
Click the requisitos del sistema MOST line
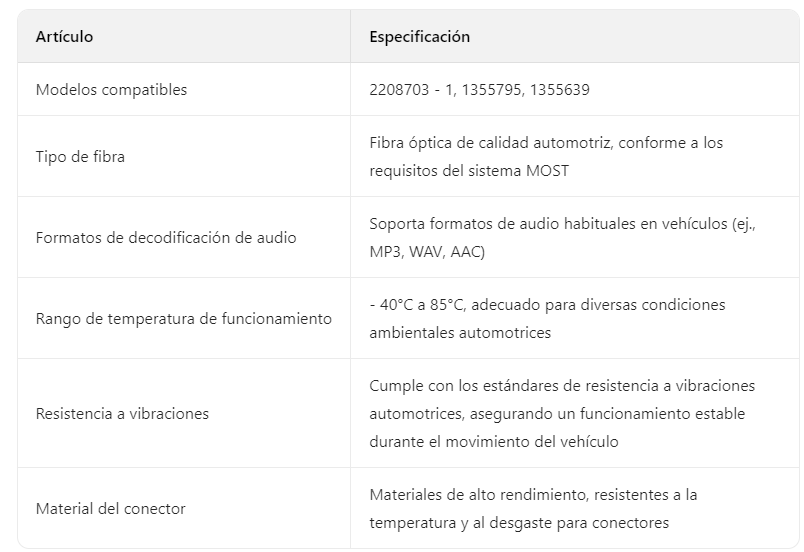click(468, 170)
